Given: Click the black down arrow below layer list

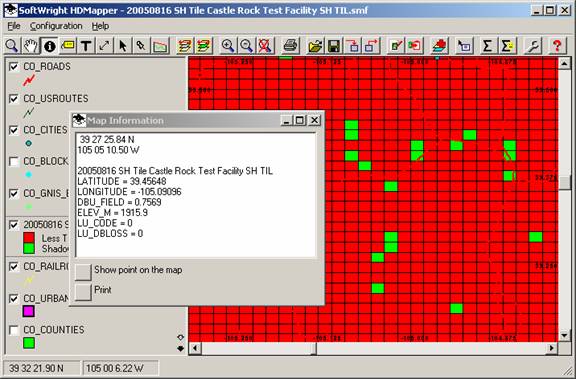Looking at the screenshot, I should (180, 348).
